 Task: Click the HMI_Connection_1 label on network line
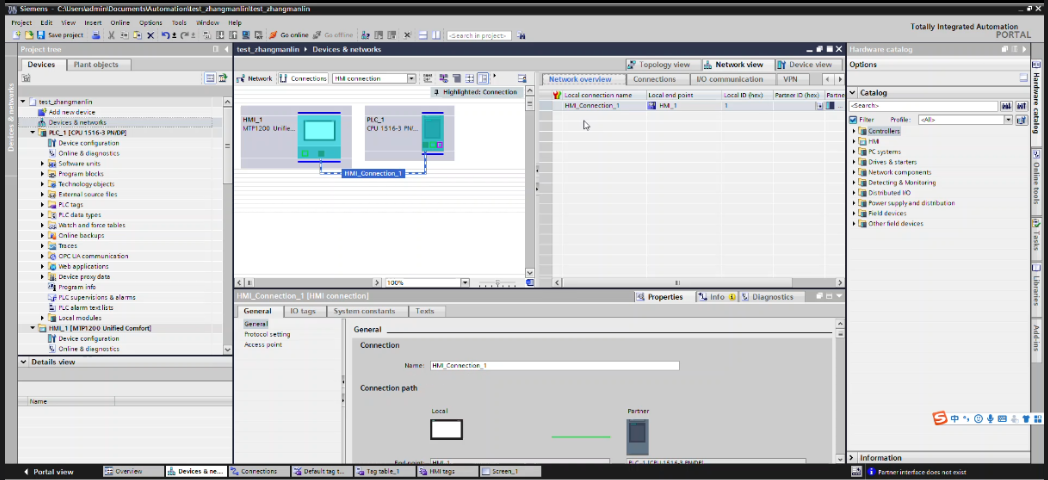[x=373, y=173]
